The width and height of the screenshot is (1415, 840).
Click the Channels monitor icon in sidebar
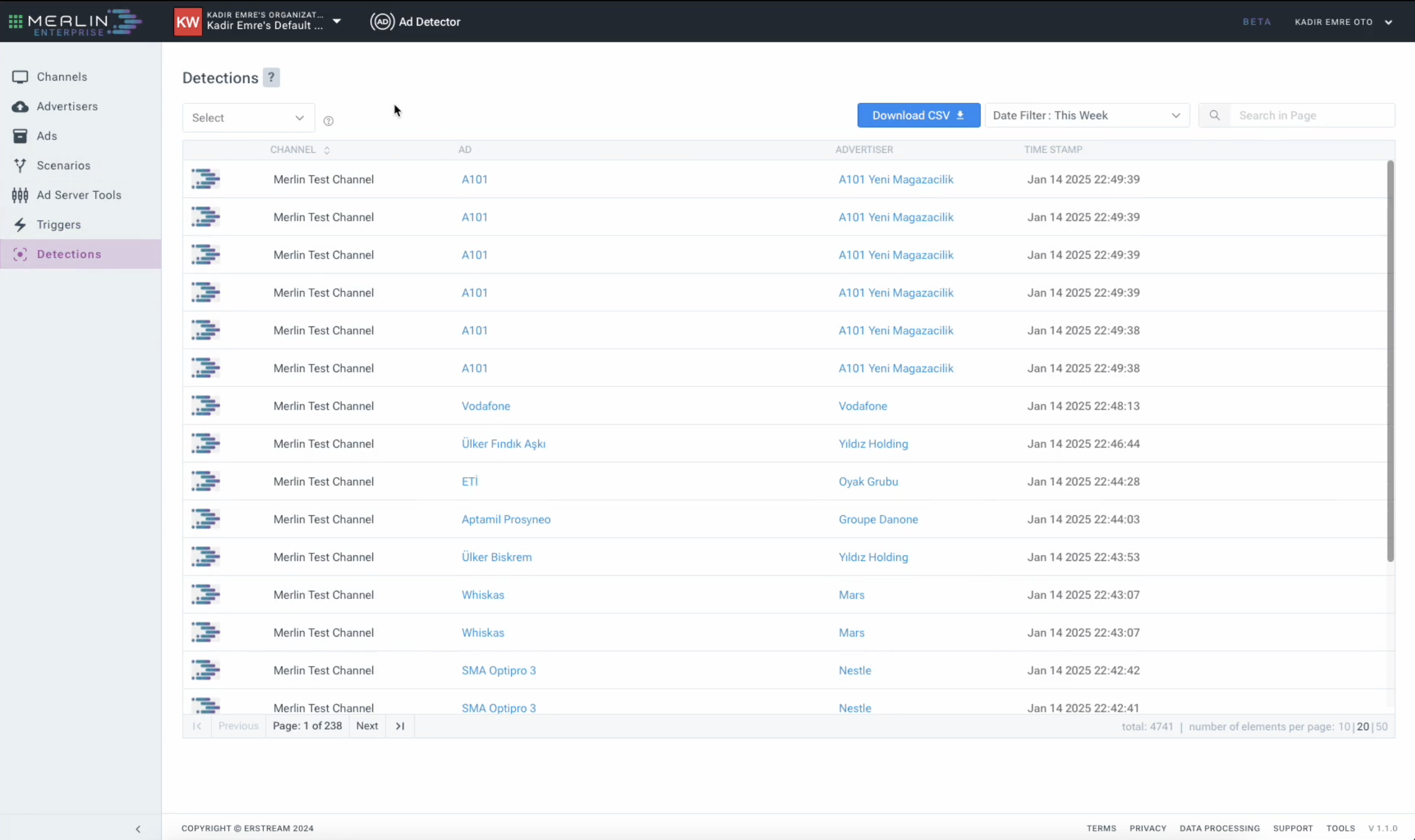pos(20,76)
